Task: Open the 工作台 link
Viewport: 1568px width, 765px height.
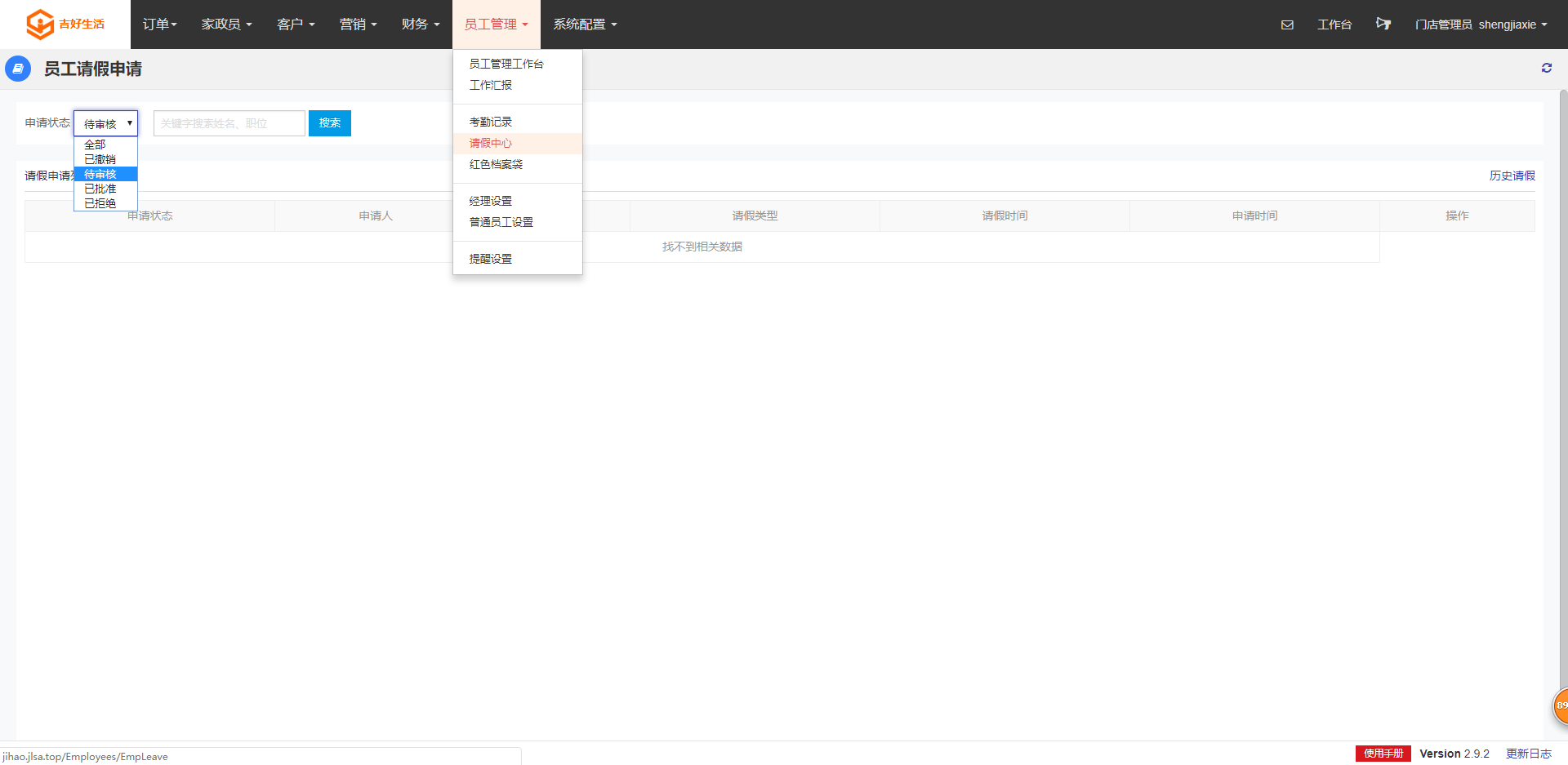Action: click(1334, 24)
